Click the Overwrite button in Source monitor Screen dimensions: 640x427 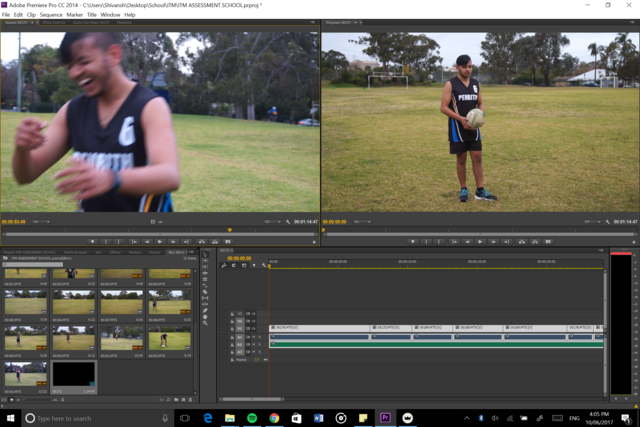click(x=215, y=242)
